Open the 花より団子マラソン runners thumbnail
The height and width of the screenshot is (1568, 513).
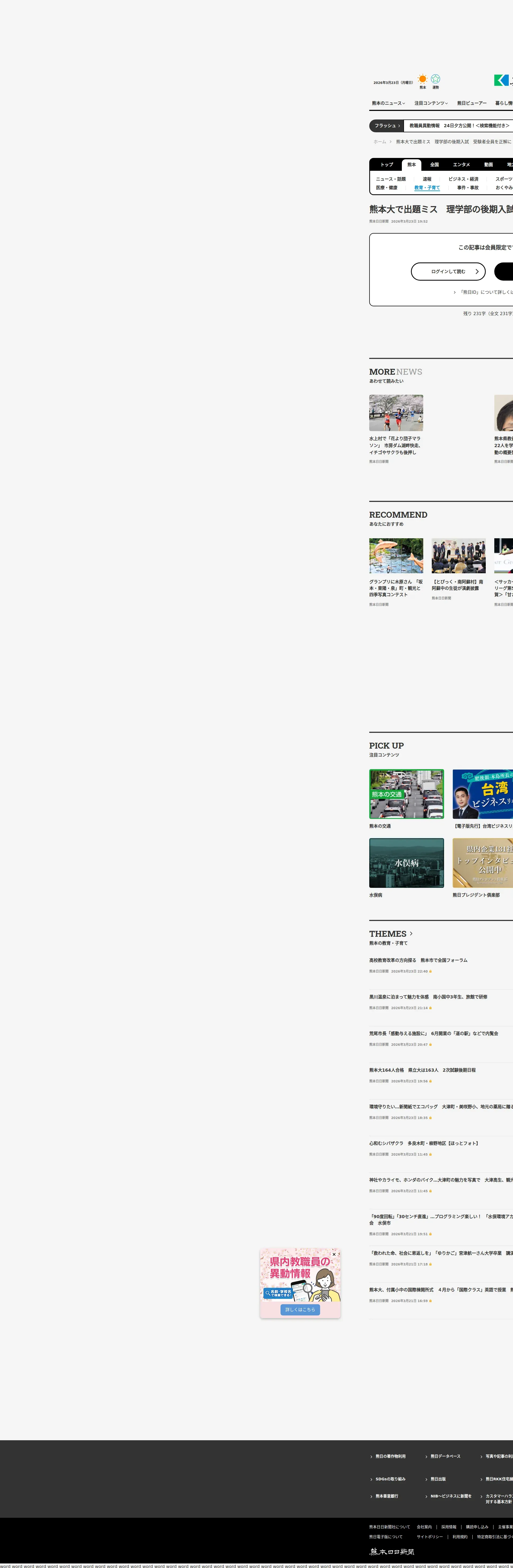(396, 413)
